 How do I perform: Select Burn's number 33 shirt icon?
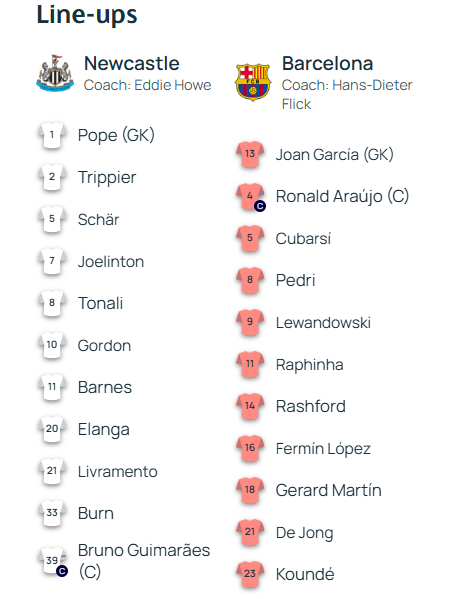[52, 513]
